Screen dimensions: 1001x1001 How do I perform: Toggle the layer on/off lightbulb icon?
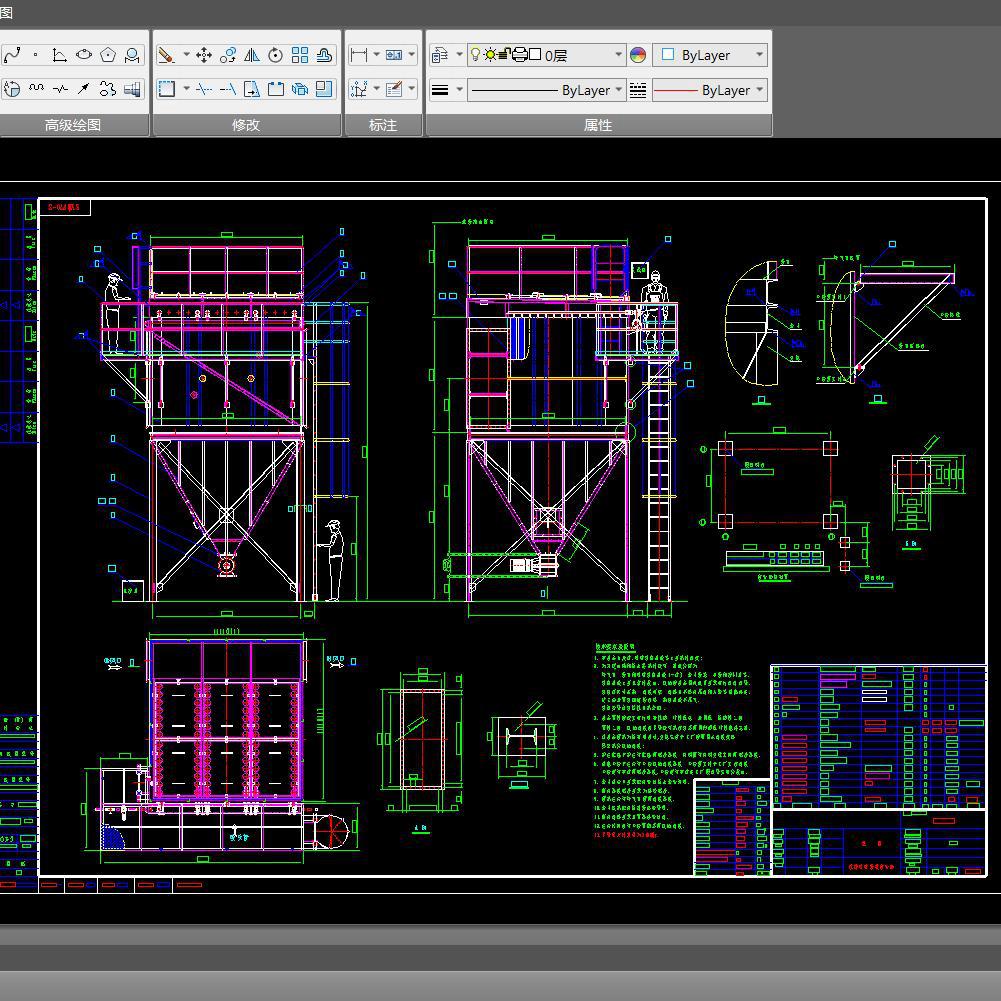click(475, 55)
